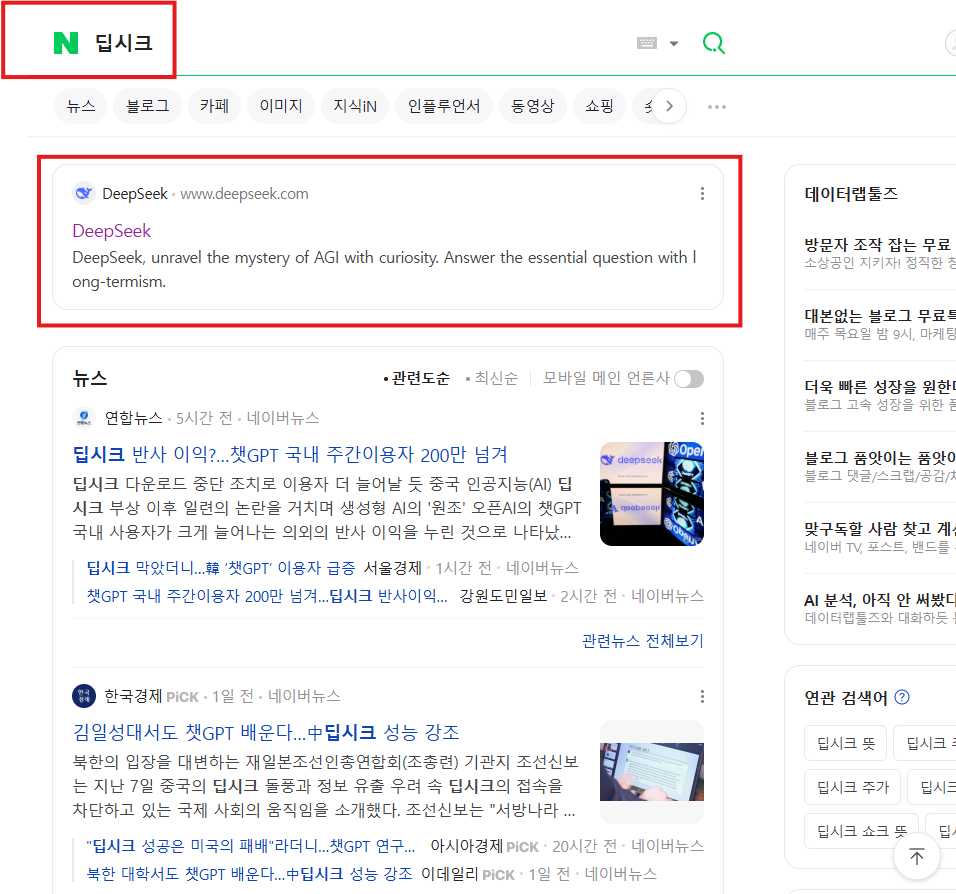Select the 인플루언서 tab
956x894 pixels.
(x=444, y=106)
